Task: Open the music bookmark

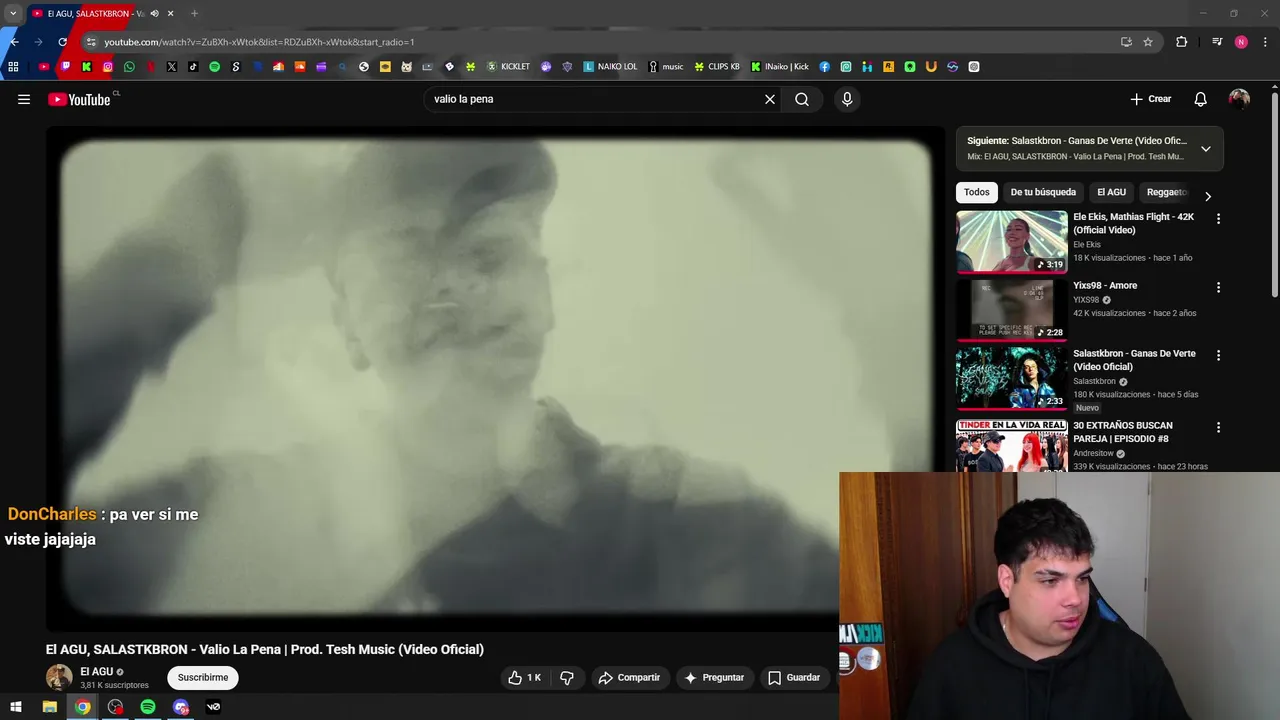Action: click(x=666, y=67)
